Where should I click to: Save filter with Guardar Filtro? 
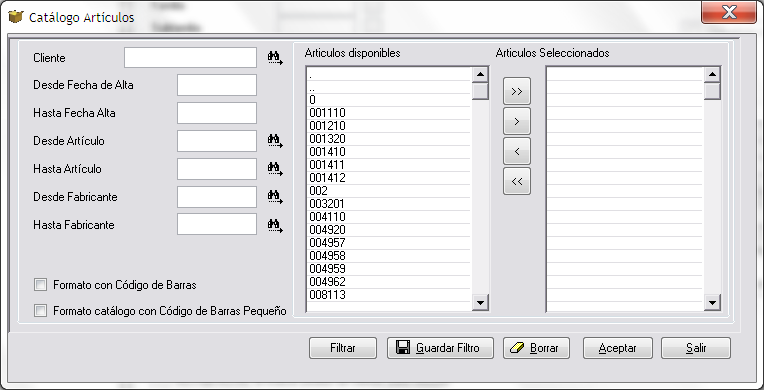440,348
